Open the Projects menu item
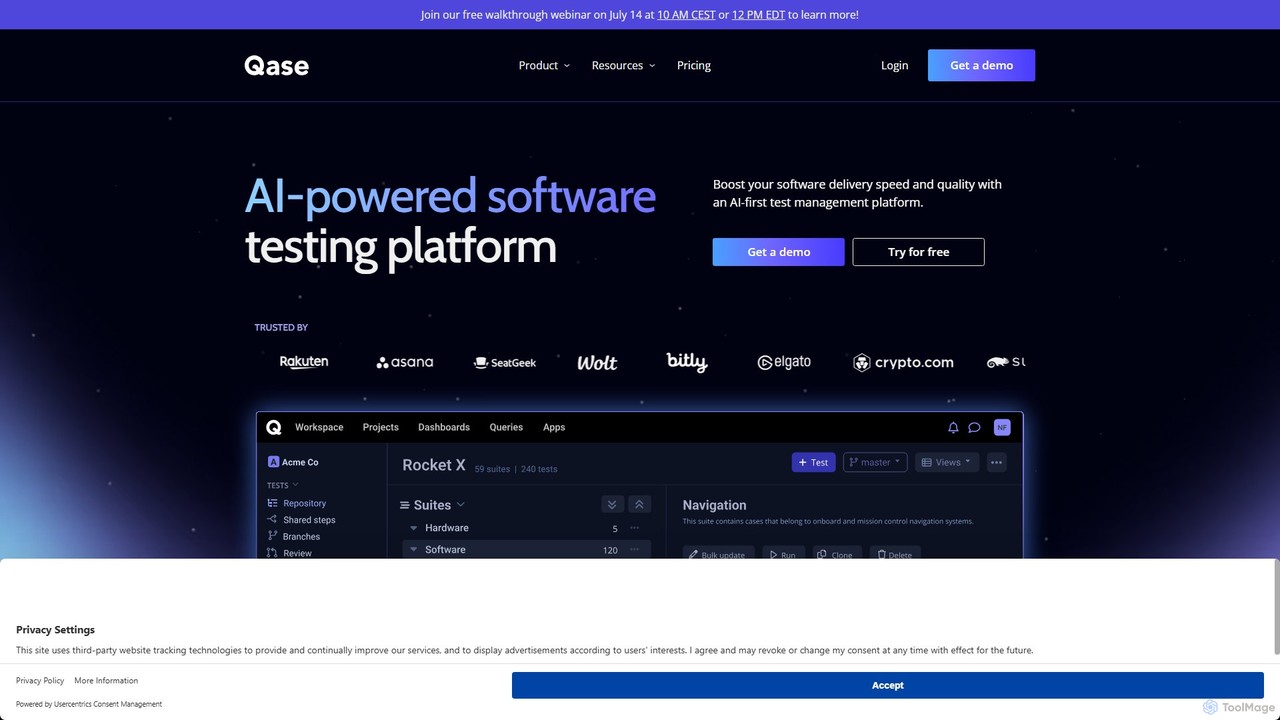Image resolution: width=1280 pixels, height=720 pixels. pyautogui.click(x=381, y=427)
